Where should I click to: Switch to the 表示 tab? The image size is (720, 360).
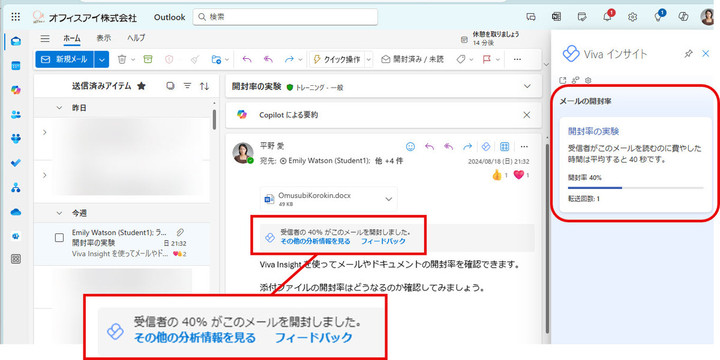click(x=103, y=38)
